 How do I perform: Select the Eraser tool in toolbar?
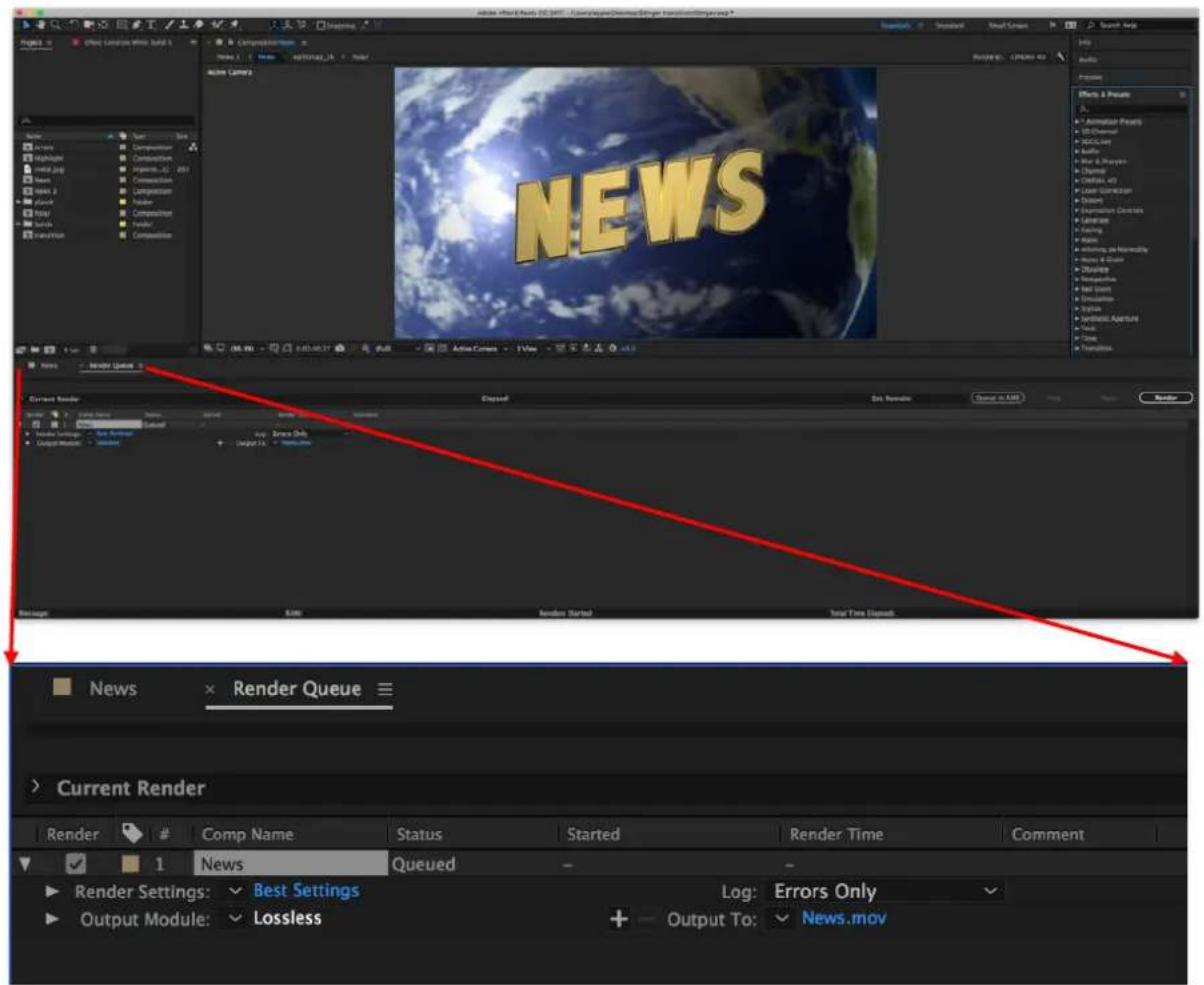pyautogui.click(x=198, y=25)
